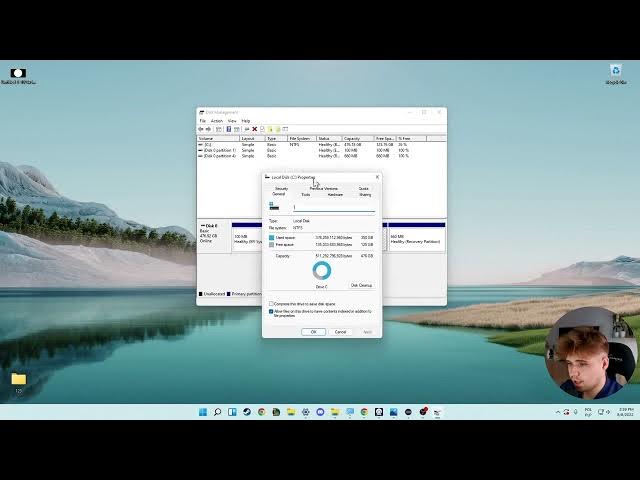Open the File menu in Disk Management
The width and height of the screenshot is (640, 480).
pyautogui.click(x=202, y=121)
